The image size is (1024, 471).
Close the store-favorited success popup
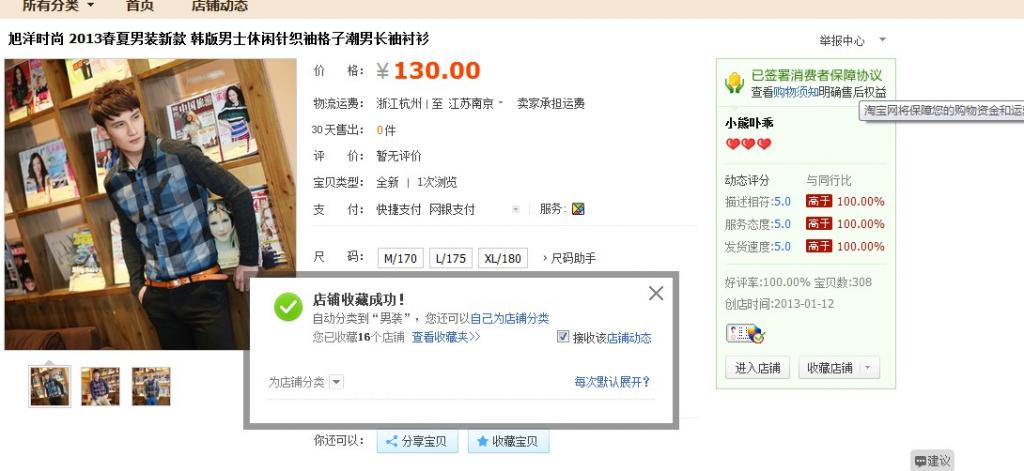(x=656, y=293)
